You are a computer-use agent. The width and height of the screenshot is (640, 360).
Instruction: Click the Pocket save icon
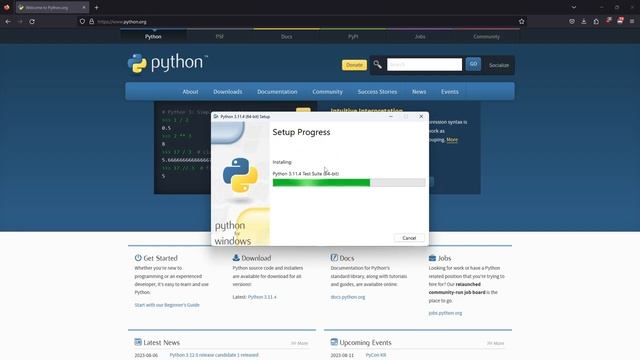pyautogui.click(x=572, y=21)
